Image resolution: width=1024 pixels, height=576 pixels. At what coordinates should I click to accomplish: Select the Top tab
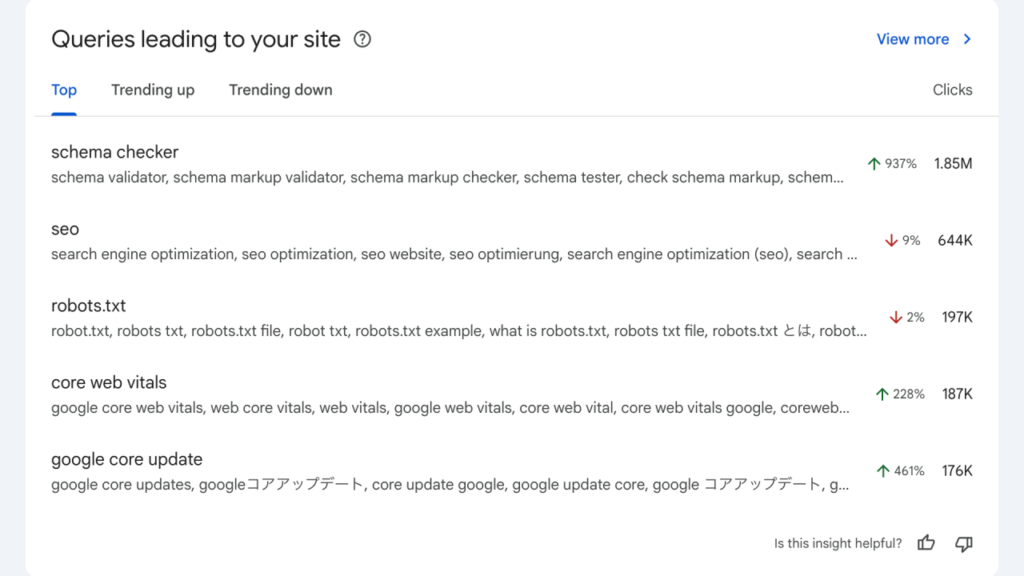[x=63, y=90]
